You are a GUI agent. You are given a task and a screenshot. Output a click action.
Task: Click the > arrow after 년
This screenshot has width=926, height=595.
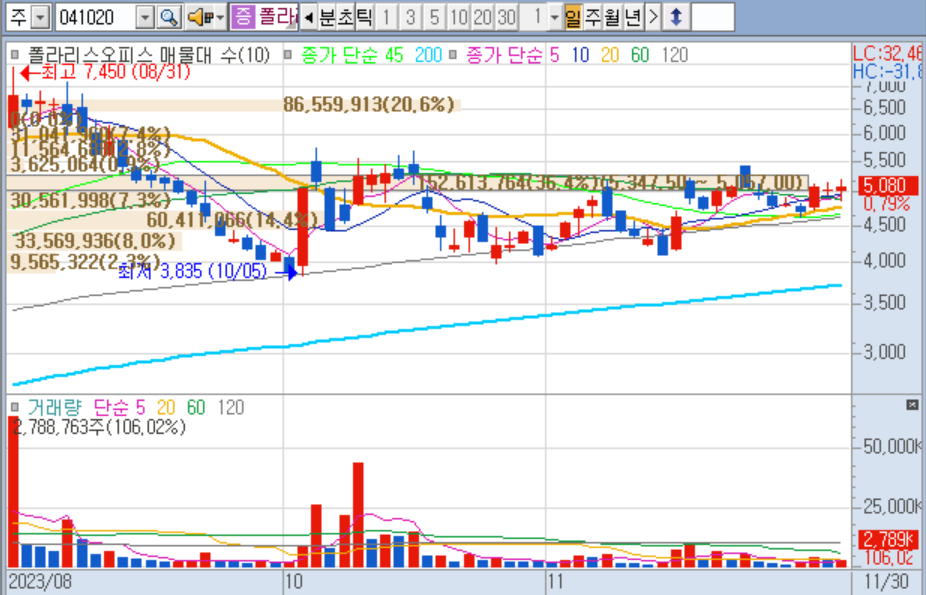(x=653, y=17)
